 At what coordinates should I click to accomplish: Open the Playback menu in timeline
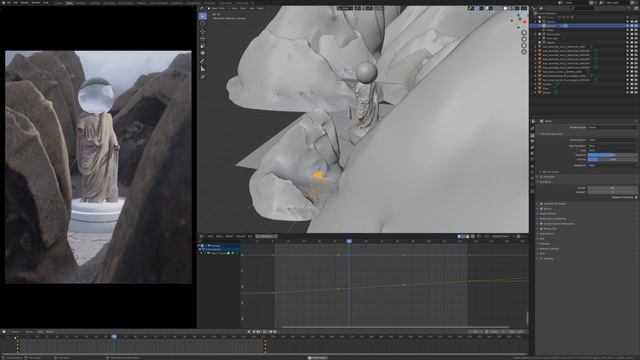[x=16, y=332]
